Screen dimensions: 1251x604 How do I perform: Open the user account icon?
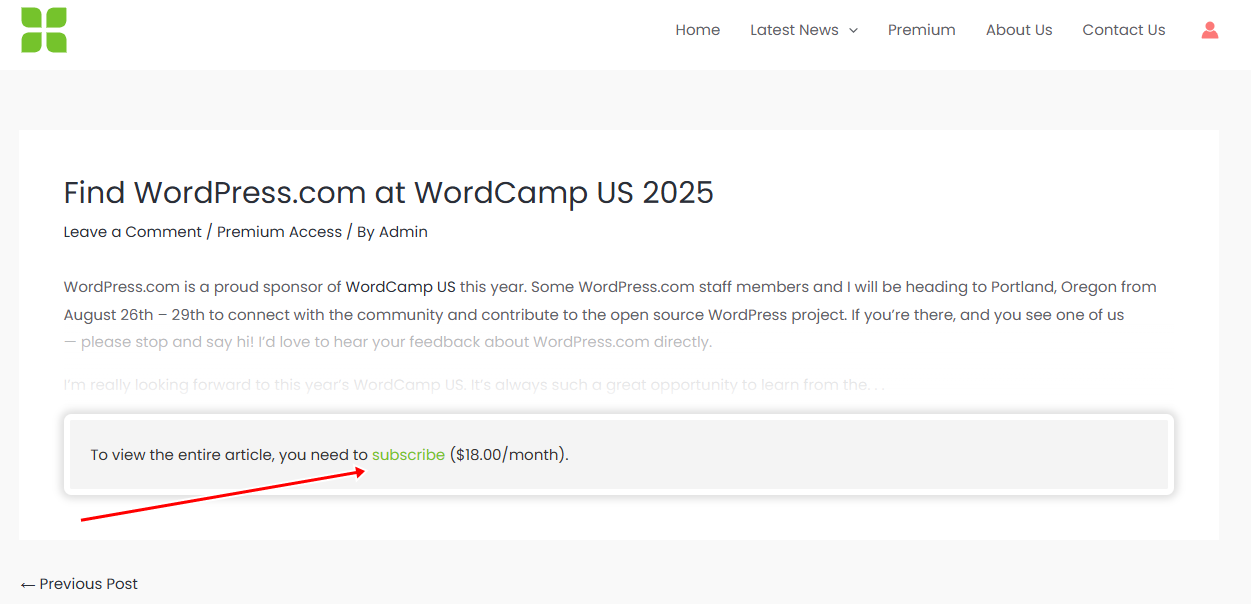click(1210, 30)
